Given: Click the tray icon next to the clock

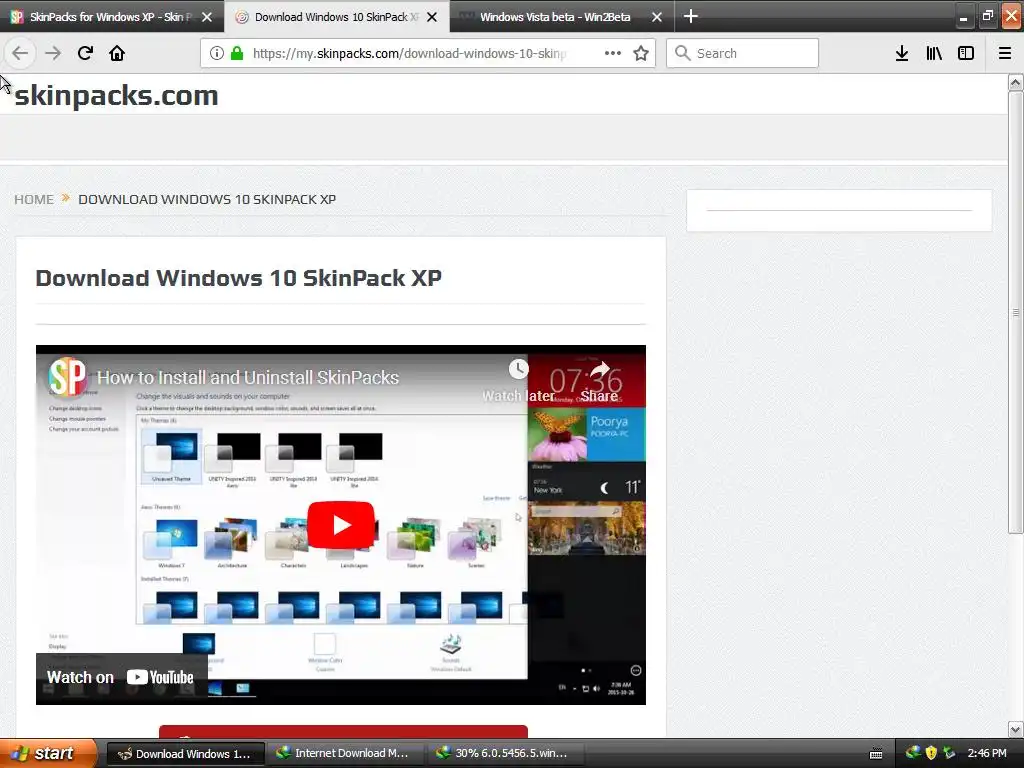Looking at the screenshot, I should [950, 753].
